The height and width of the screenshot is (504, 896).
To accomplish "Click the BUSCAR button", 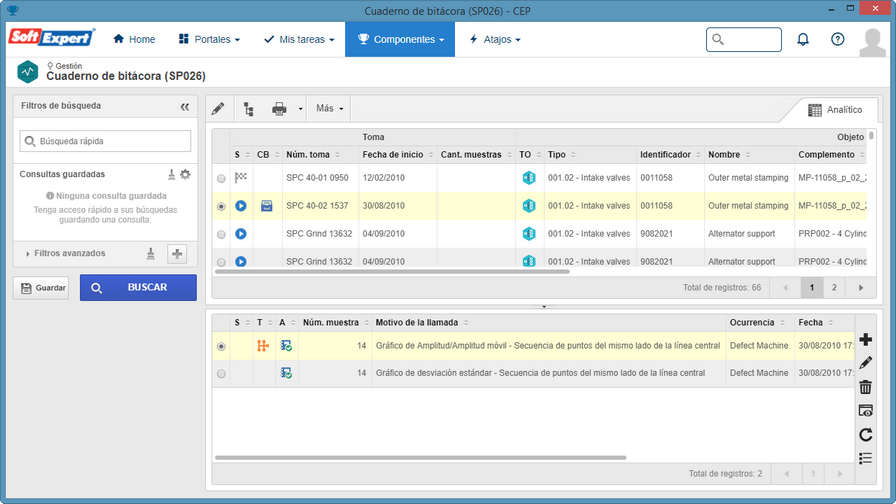I will coord(138,287).
